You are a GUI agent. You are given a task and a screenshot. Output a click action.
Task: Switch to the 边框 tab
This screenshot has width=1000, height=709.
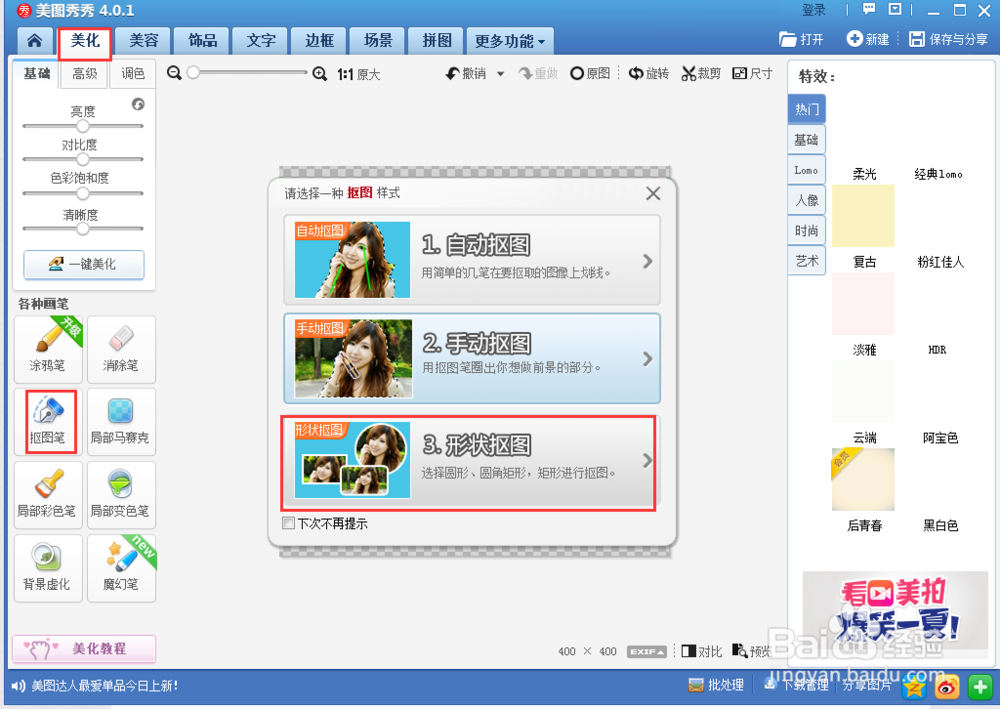[320, 41]
